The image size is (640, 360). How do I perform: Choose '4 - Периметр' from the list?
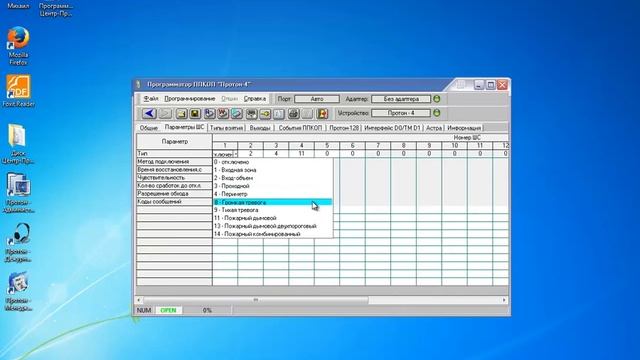point(273,194)
